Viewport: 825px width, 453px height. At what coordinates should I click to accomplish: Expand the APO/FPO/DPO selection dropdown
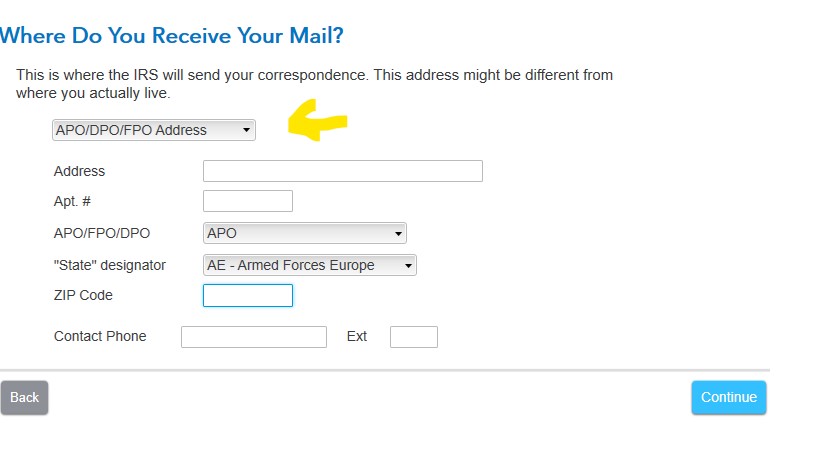pyautogui.click(x=304, y=233)
